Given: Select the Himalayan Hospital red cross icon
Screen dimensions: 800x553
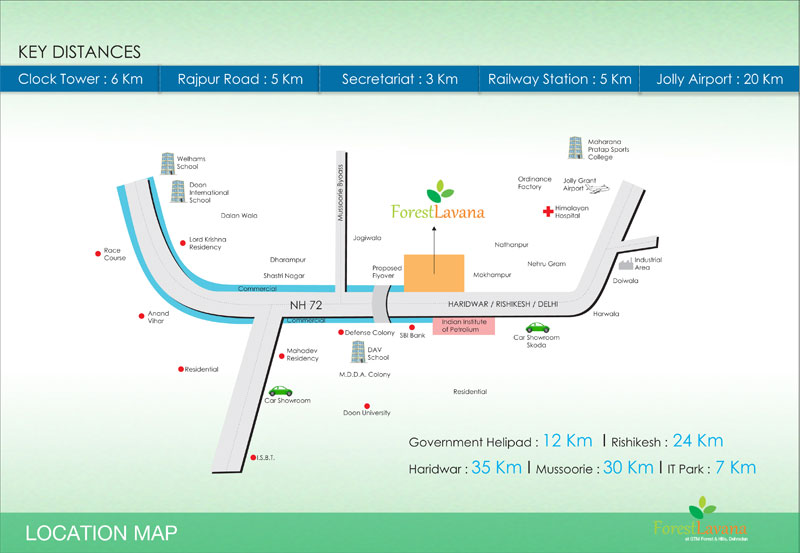Looking at the screenshot, I should pos(548,211).
